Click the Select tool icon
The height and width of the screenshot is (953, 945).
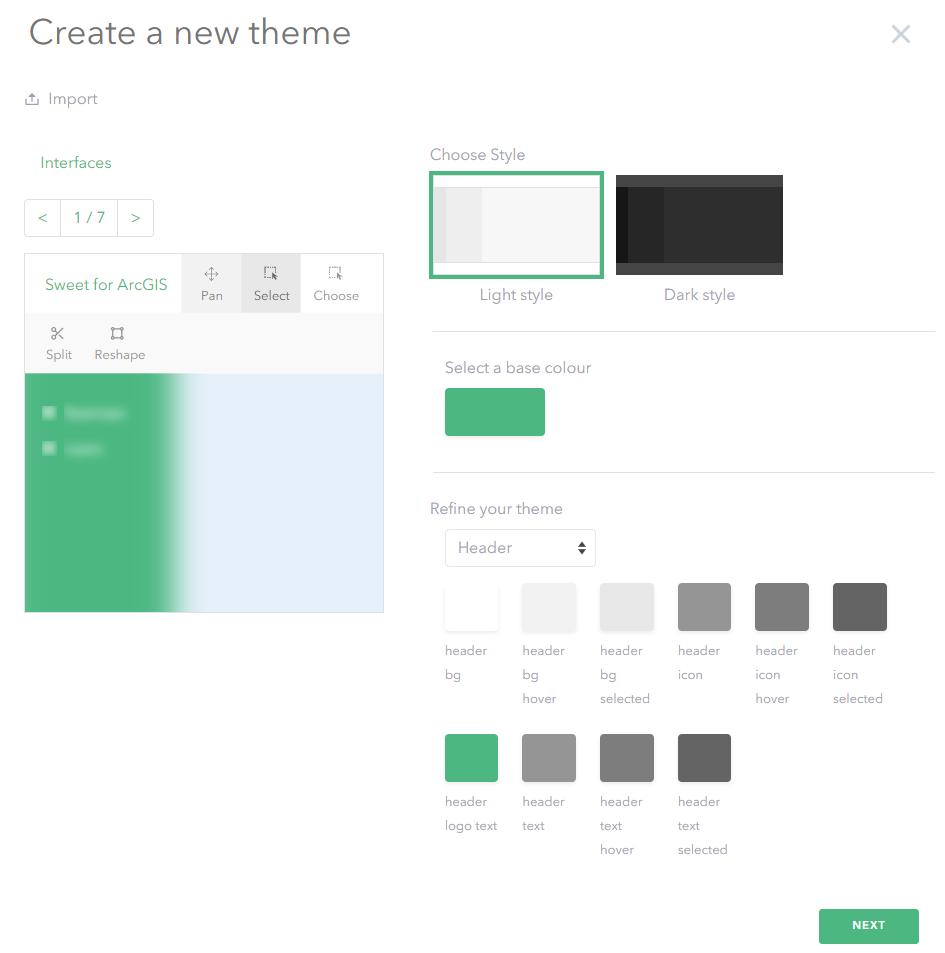coord(271,274)
